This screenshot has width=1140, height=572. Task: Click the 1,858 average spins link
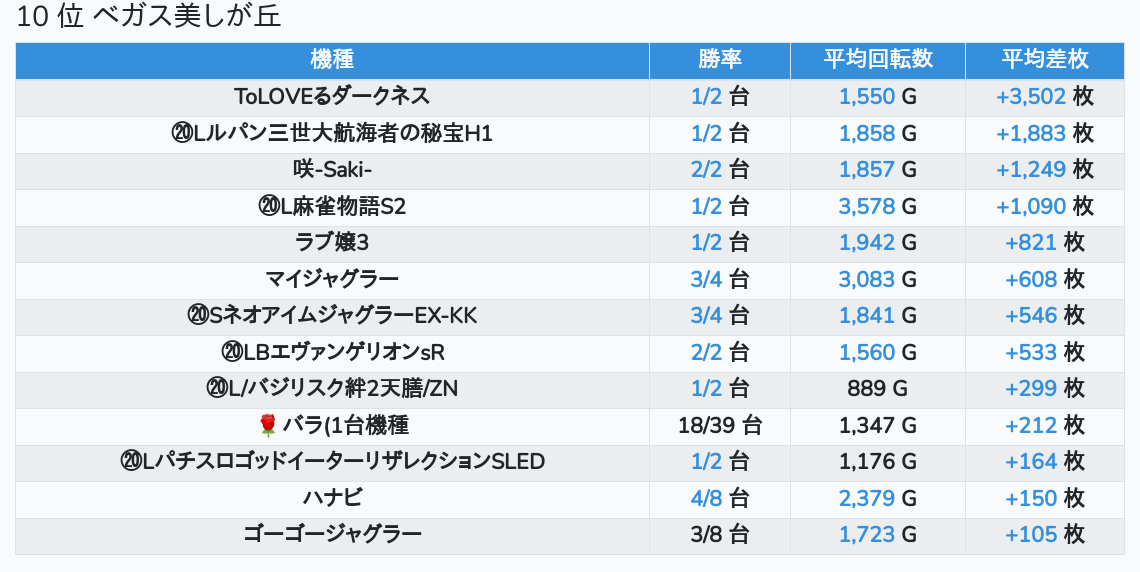tap(867, 134)
